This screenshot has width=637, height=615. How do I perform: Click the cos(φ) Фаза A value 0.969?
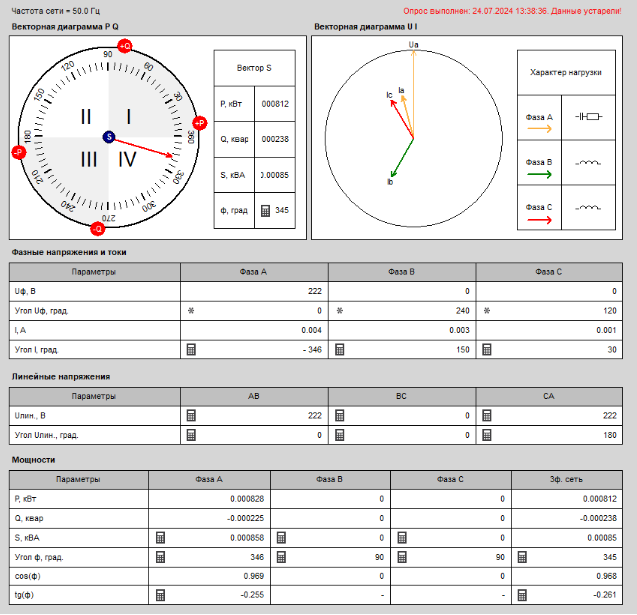click(x=254, y=576)
